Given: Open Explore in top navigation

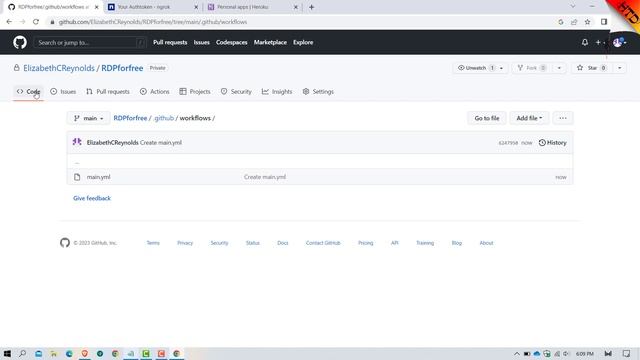Looking at the screenshot, I should pos(303,42).
